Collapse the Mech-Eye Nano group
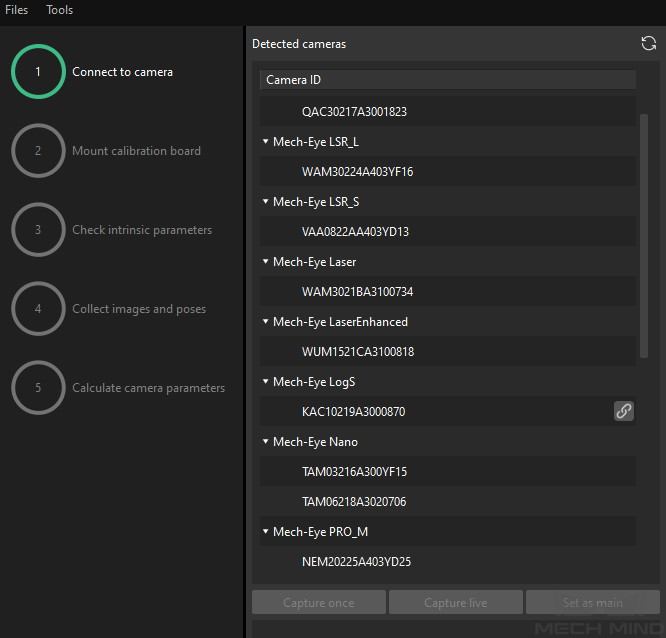Viewport: 666px width, 638px height. point(265,441)
